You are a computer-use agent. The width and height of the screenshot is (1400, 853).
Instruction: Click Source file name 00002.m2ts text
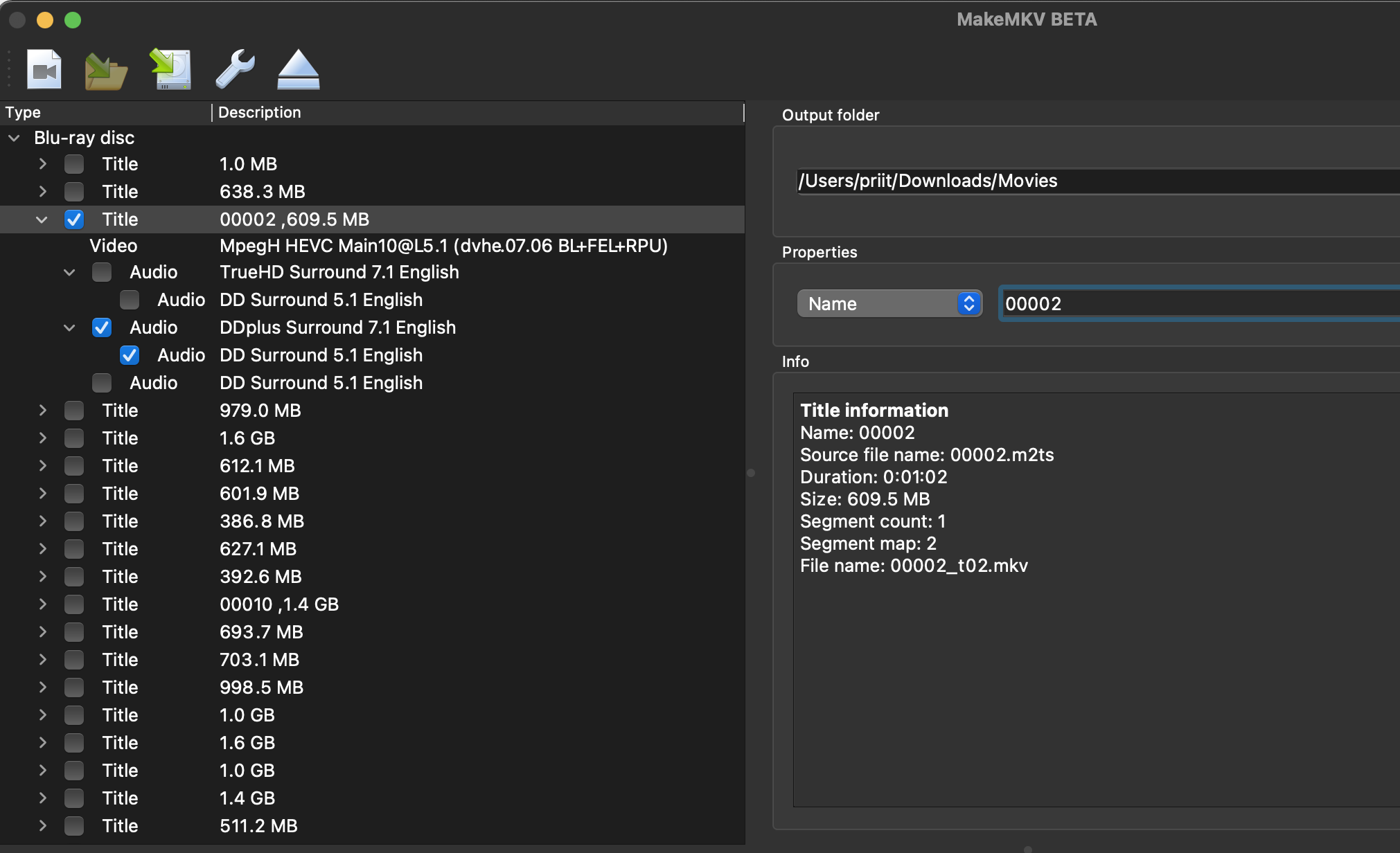point(927,455)
